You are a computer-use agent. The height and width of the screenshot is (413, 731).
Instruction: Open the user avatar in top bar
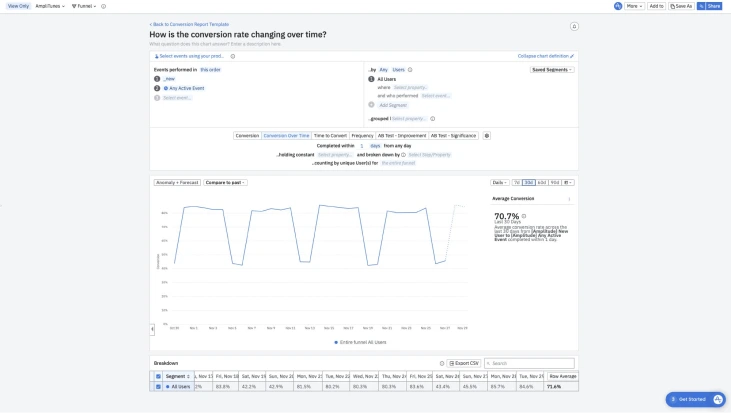(618, 6)
